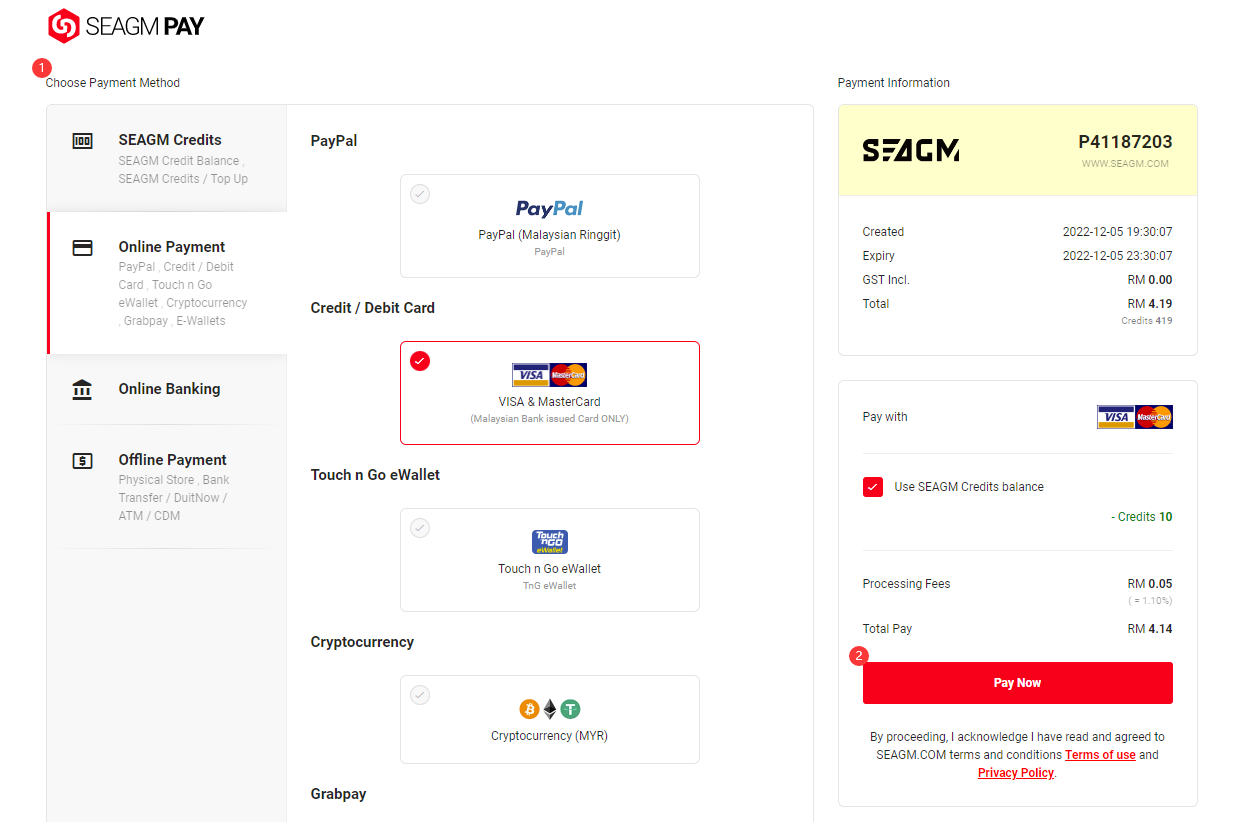Select the PayPal radio circle
The image size is (1239, 822).
[420, 194]
